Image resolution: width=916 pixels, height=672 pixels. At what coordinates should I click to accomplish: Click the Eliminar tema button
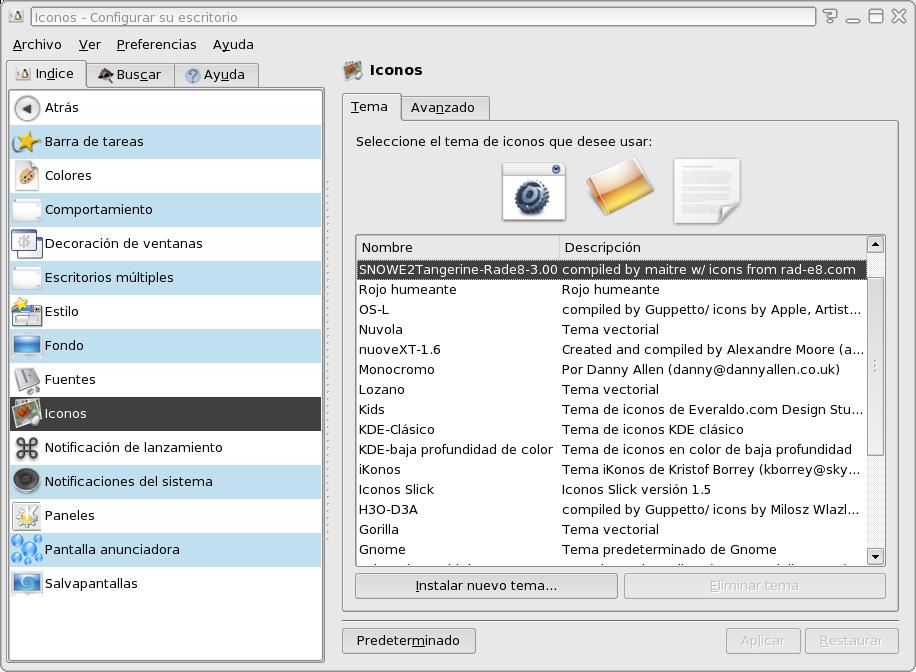point(754,586)
